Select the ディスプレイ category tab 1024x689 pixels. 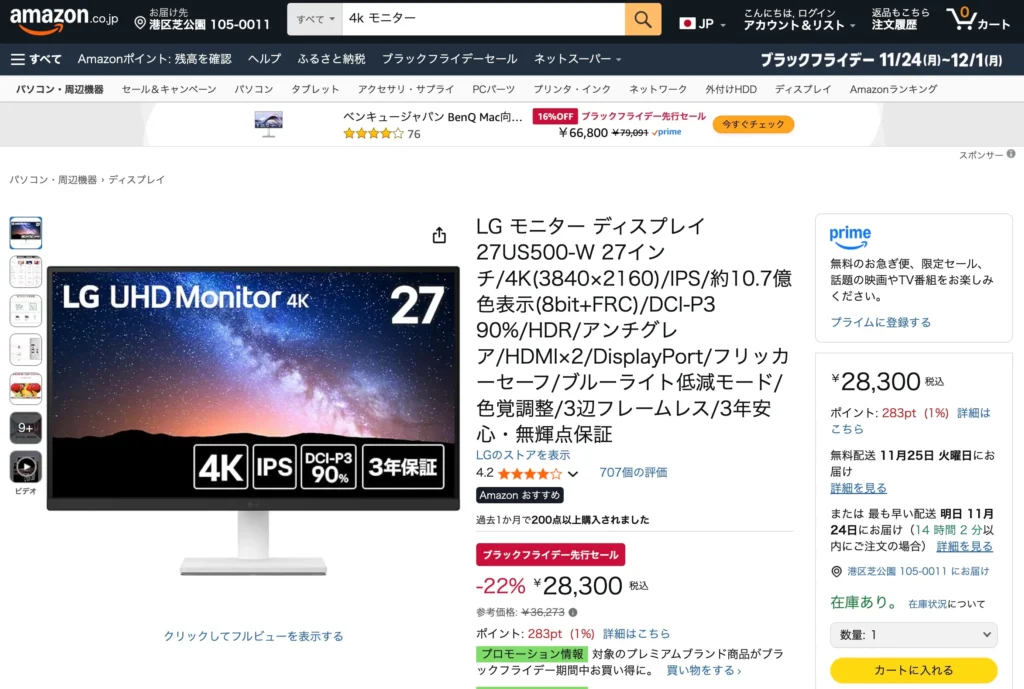pos(803,89)
